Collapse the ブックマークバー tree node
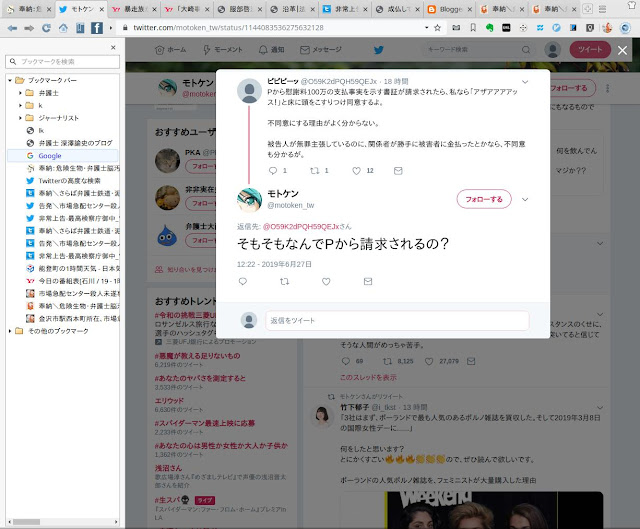 pyautogui.click(x=10, y=80)
